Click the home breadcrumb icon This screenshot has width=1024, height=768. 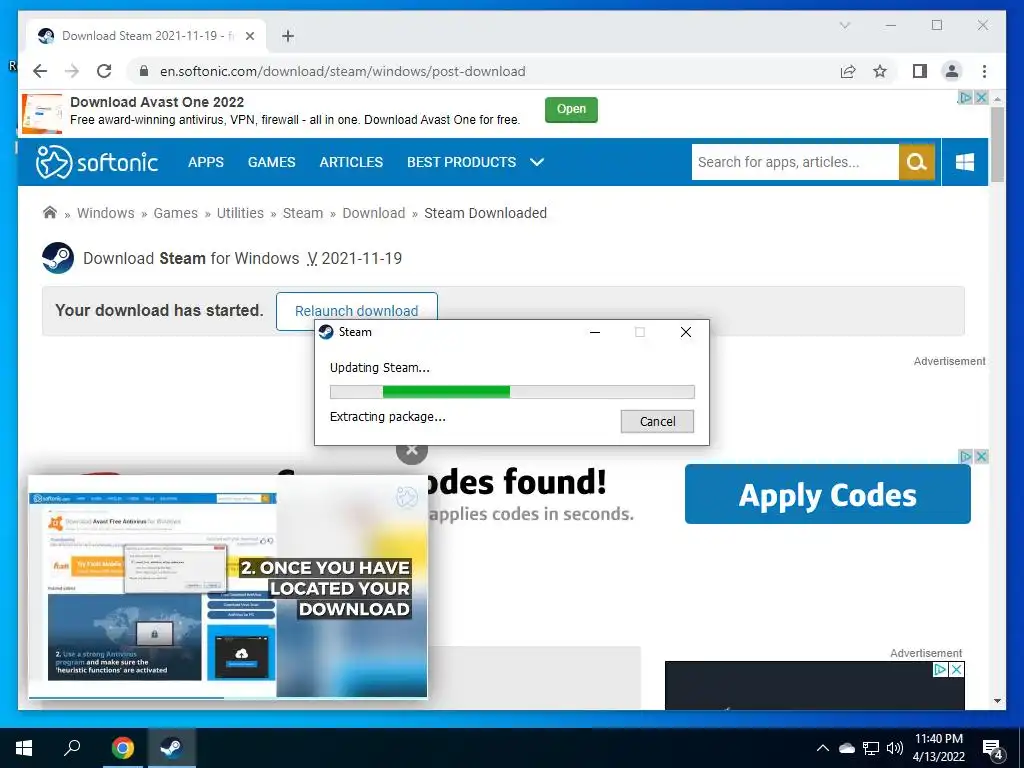pos(50,212)
